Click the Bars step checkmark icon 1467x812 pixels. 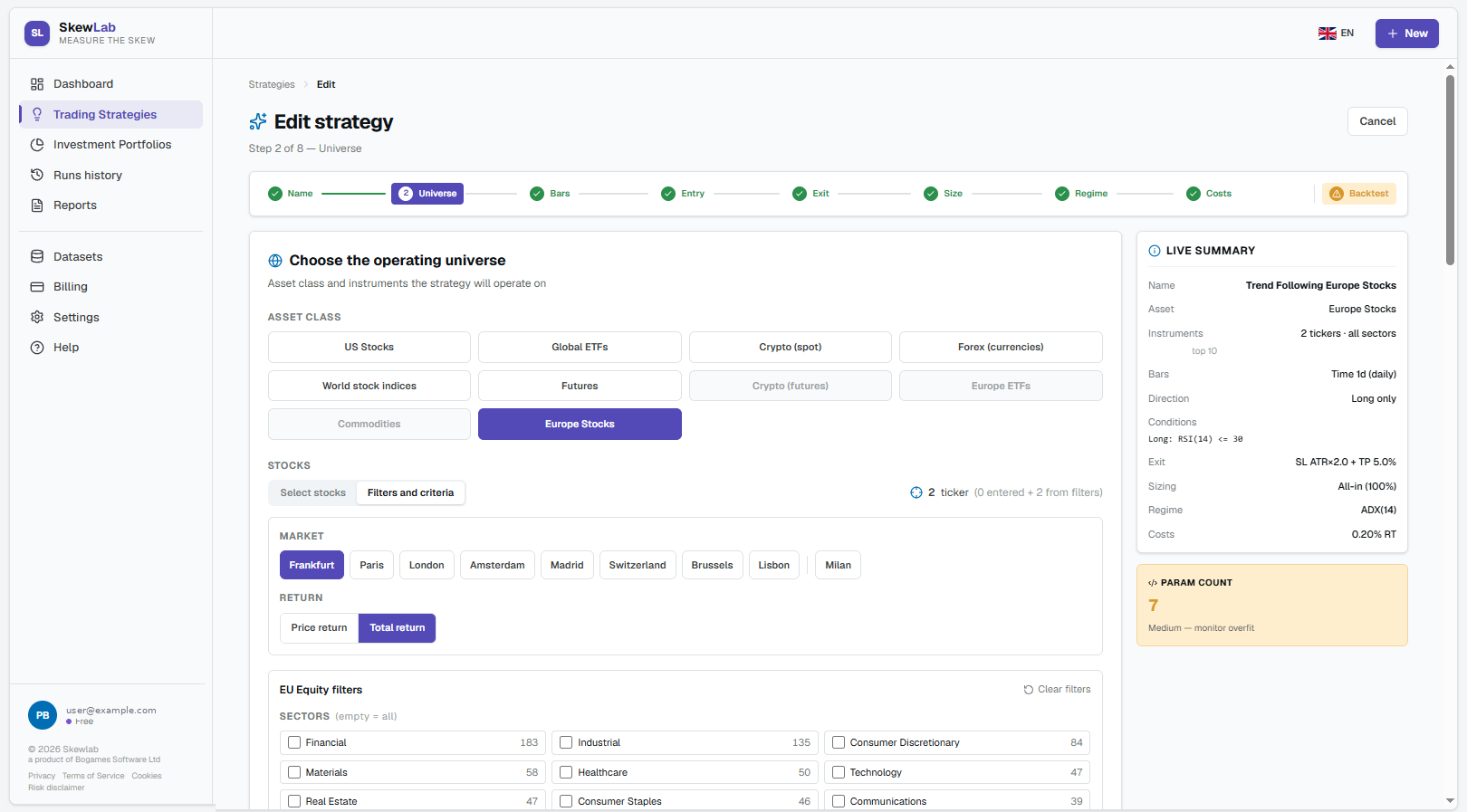537,194
